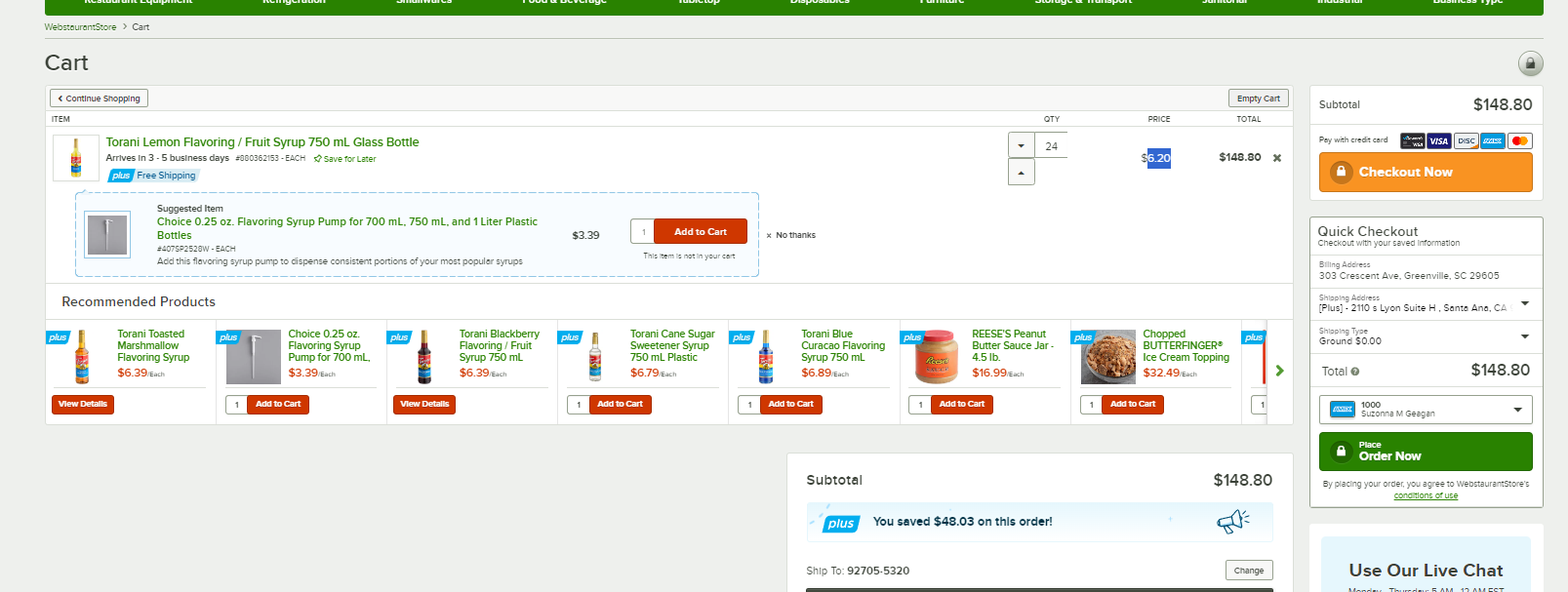Open Torani Lemon Flavoring product title link
This screenshot has width=1568, height=592.
[262, 142]
